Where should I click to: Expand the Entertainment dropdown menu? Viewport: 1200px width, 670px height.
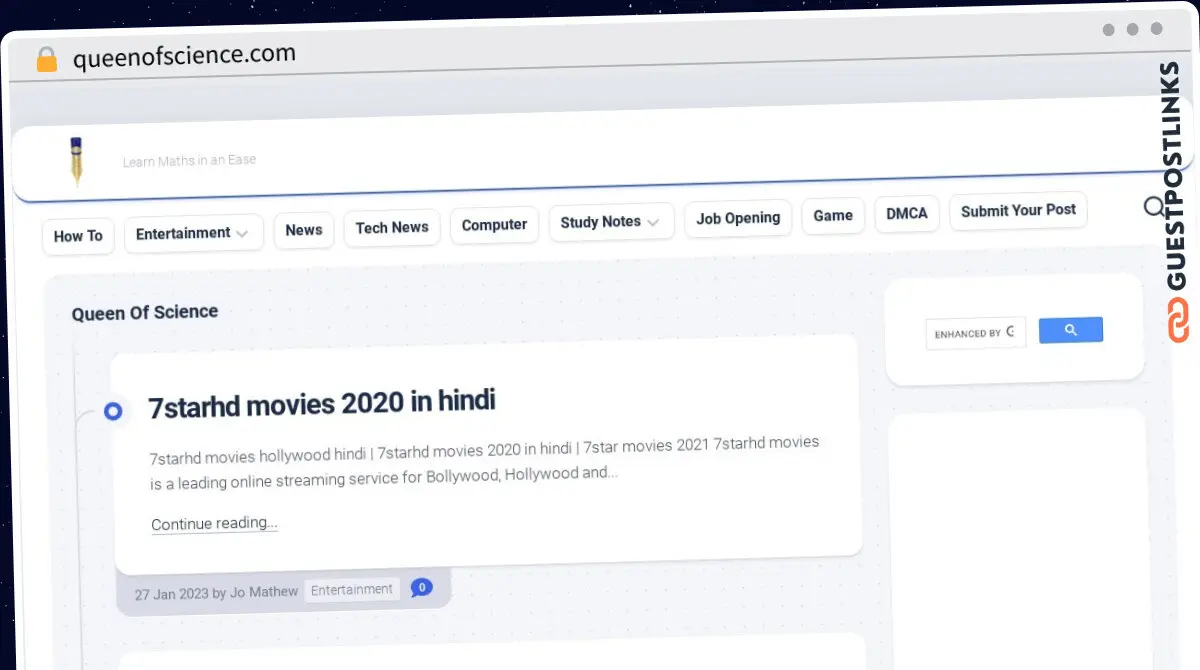193,233
